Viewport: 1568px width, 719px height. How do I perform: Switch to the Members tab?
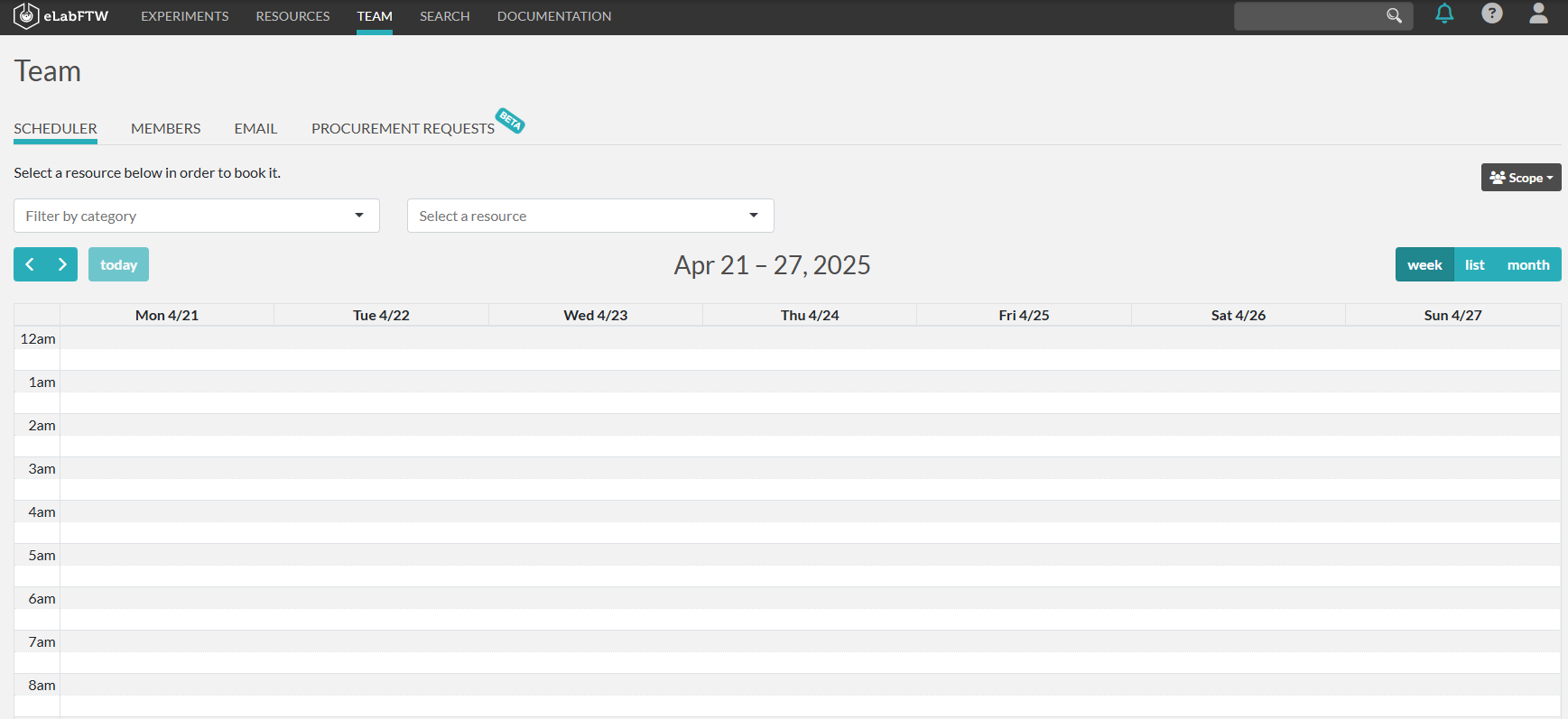click(165, 128)
